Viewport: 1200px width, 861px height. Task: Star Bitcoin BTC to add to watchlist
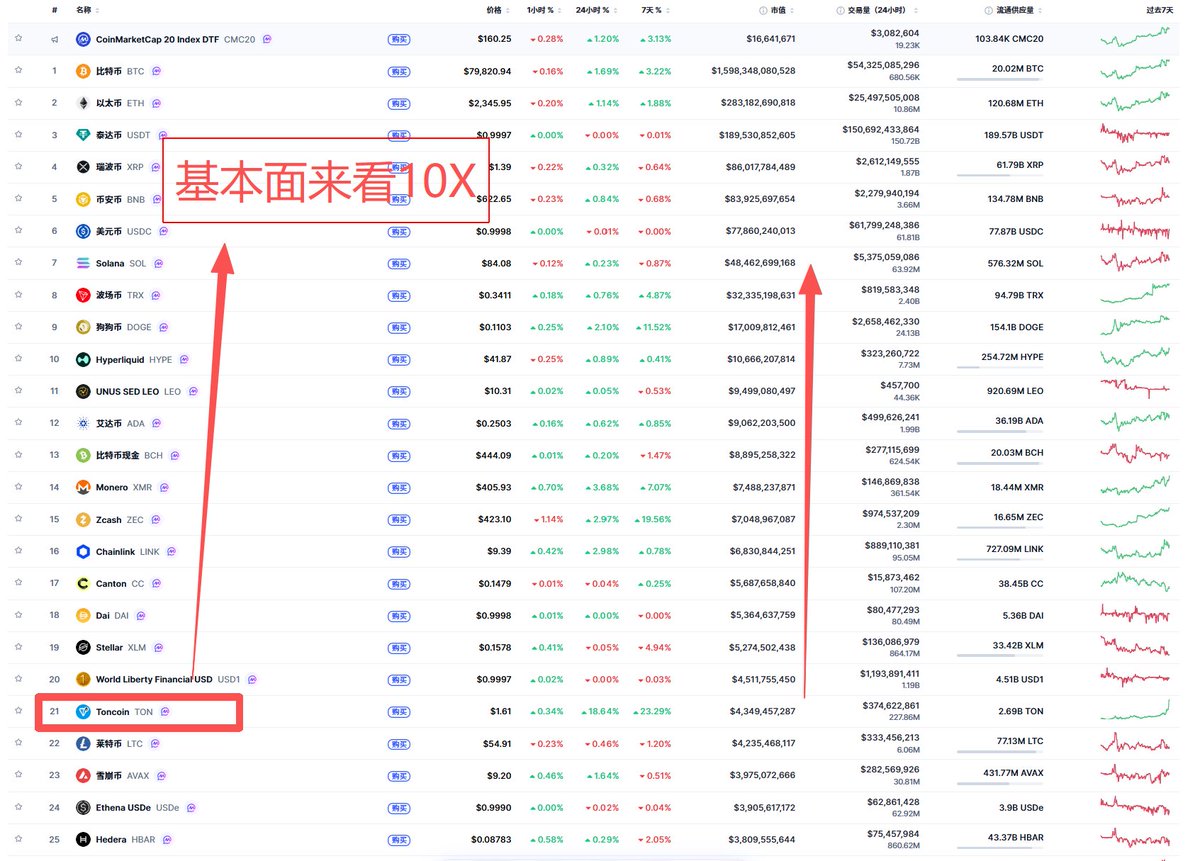point(19,71)
